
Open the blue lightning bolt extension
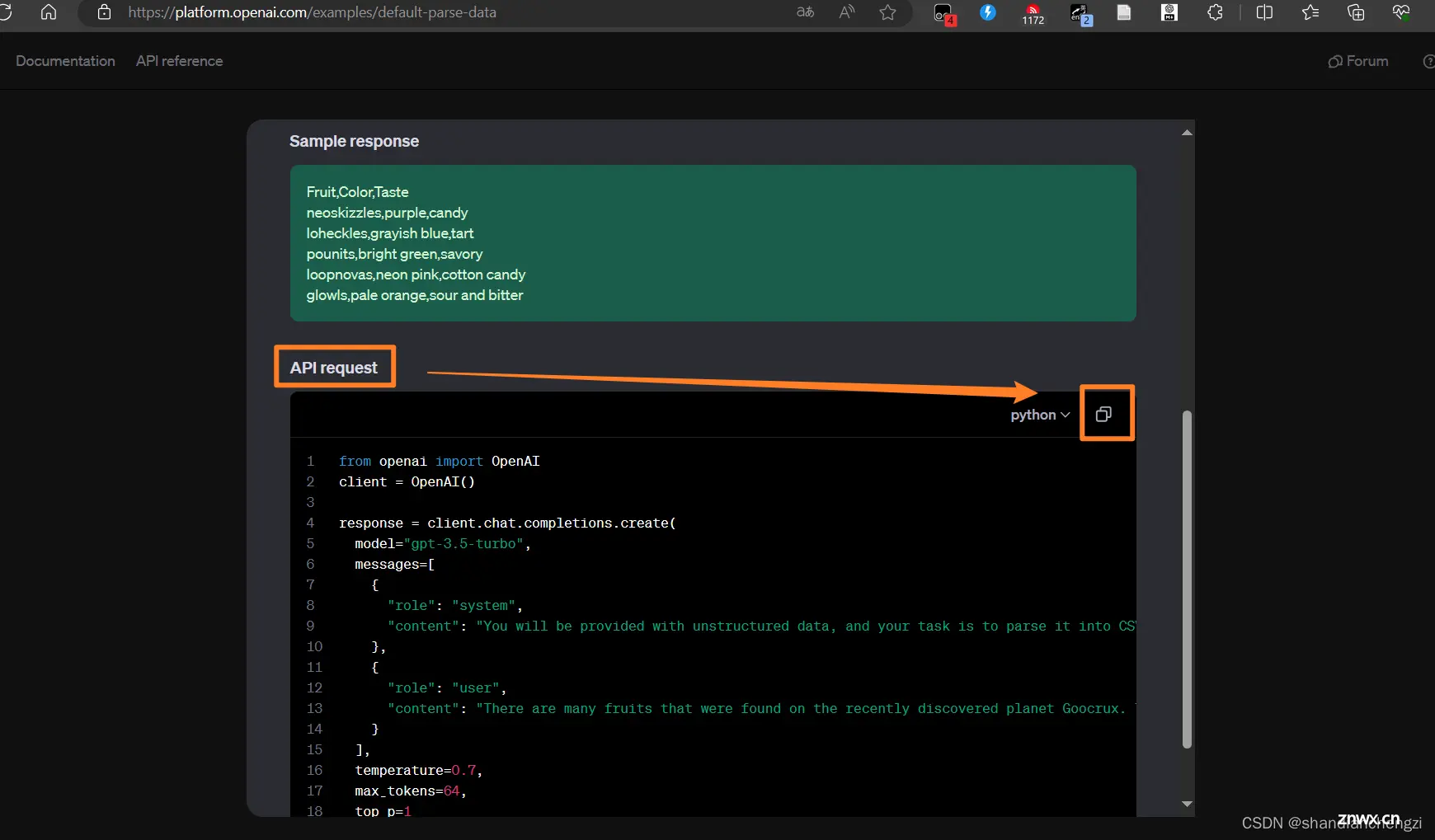point(988,12)
